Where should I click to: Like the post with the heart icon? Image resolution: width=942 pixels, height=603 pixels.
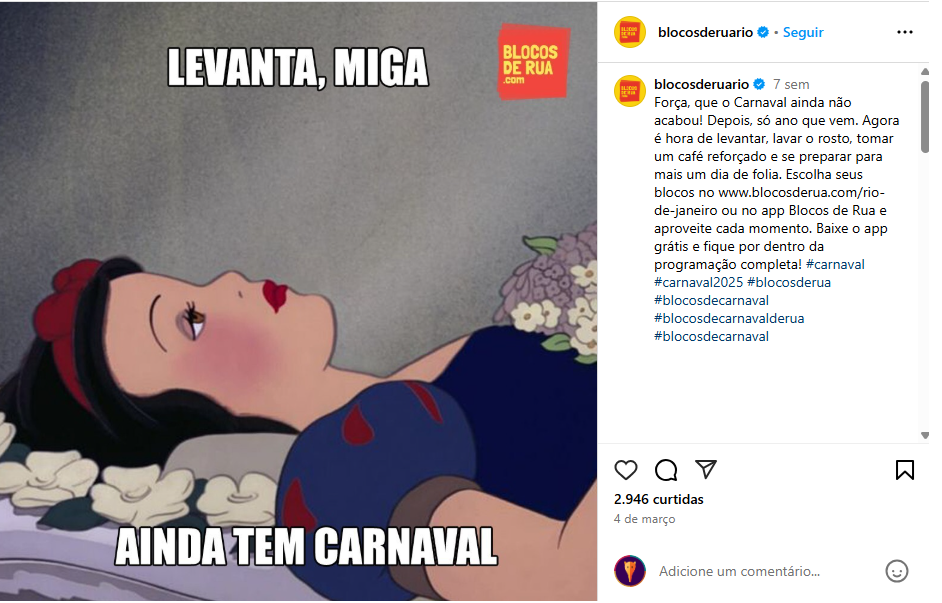pyautogui.click(x=625, y=470)
